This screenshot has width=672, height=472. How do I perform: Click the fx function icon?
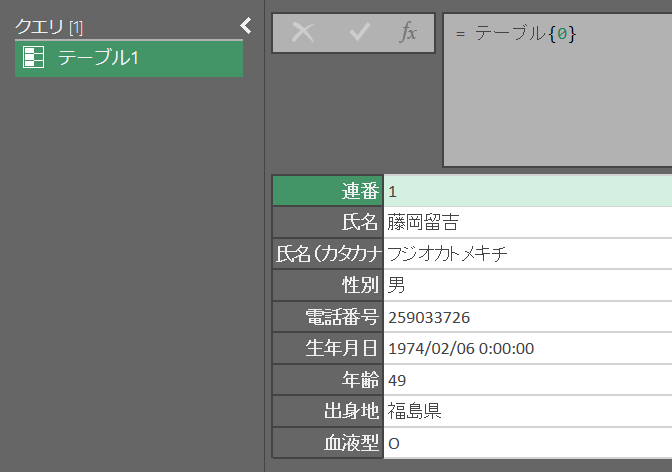(408, 32)
